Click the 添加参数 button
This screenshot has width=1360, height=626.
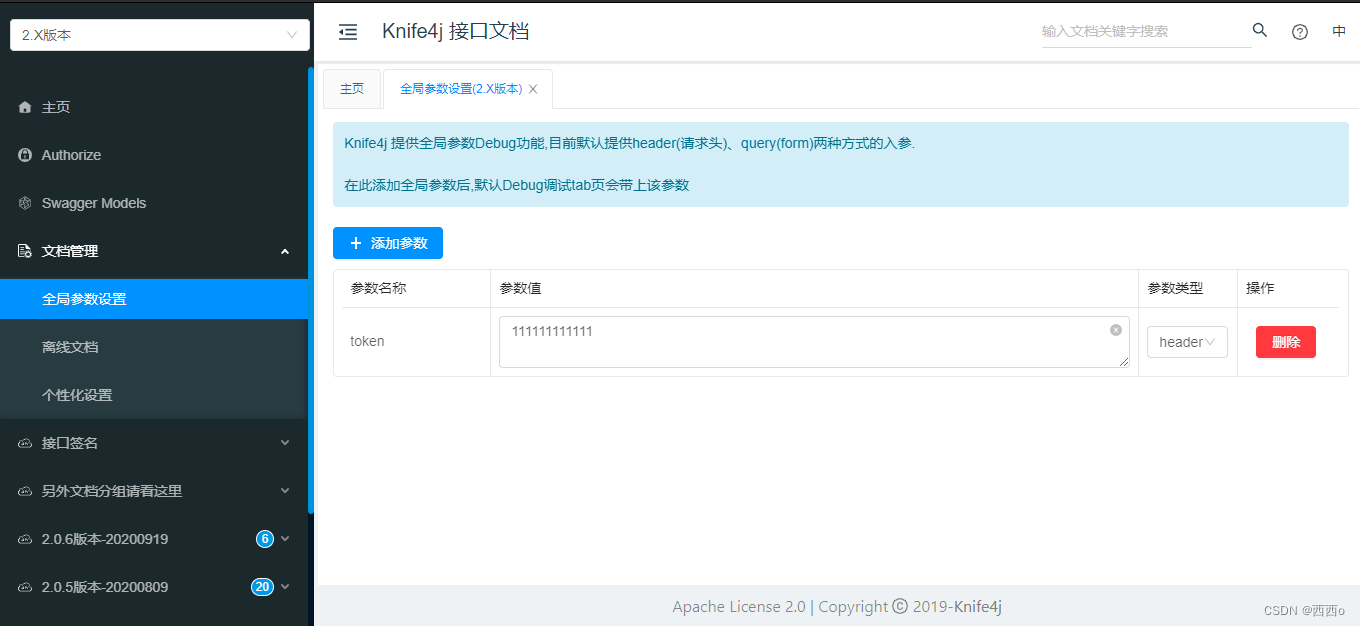[x=387, y=242]
